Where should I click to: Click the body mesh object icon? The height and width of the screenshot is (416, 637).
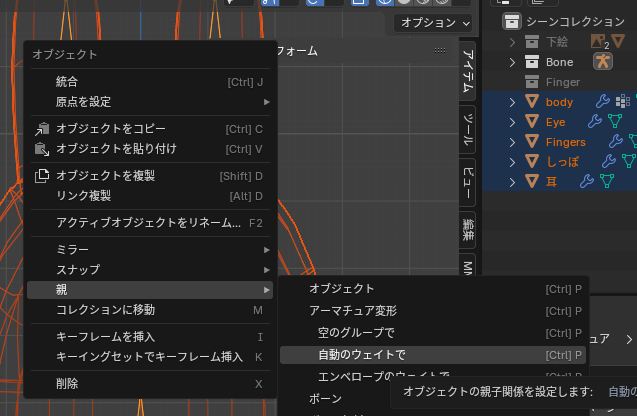click(x=532, y=102)
